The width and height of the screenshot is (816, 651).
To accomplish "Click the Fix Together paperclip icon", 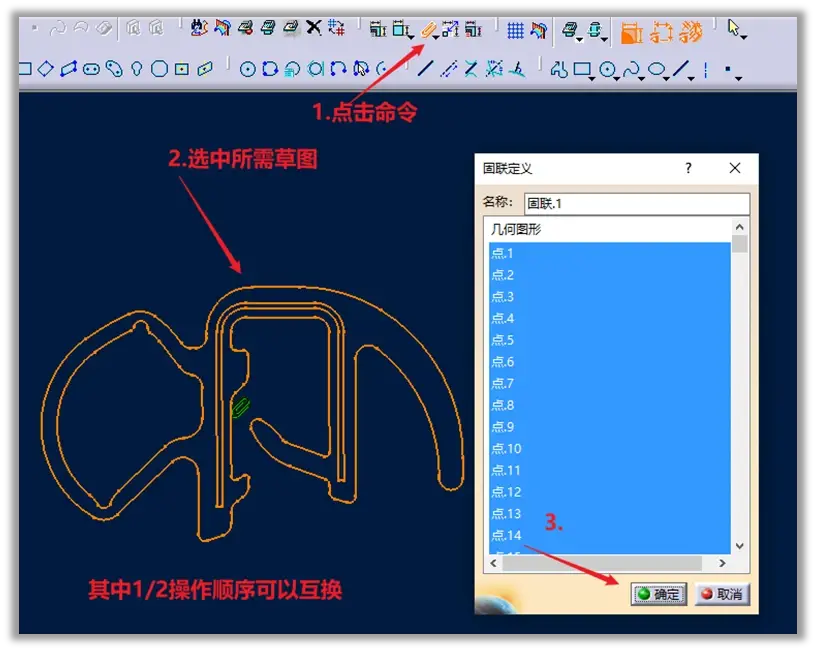I will (x=428, y=30).
